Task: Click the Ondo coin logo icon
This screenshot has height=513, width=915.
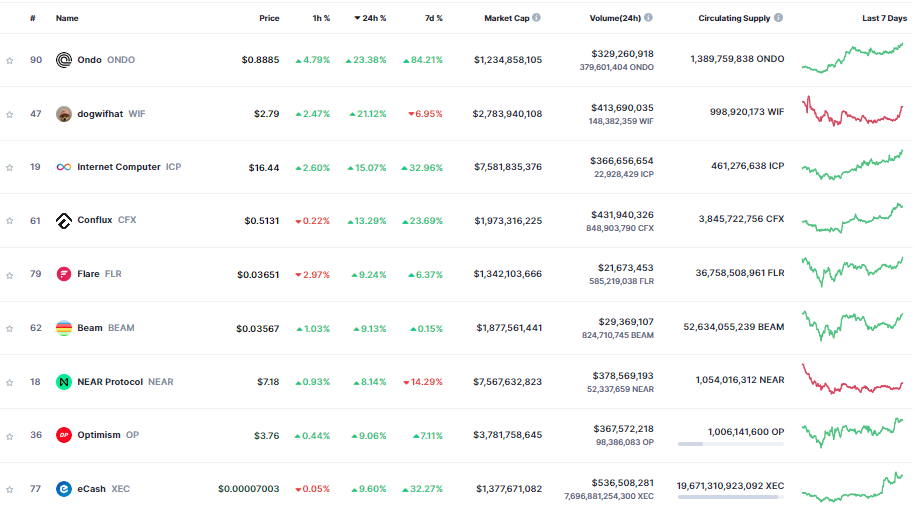Action: coord(64,60)
